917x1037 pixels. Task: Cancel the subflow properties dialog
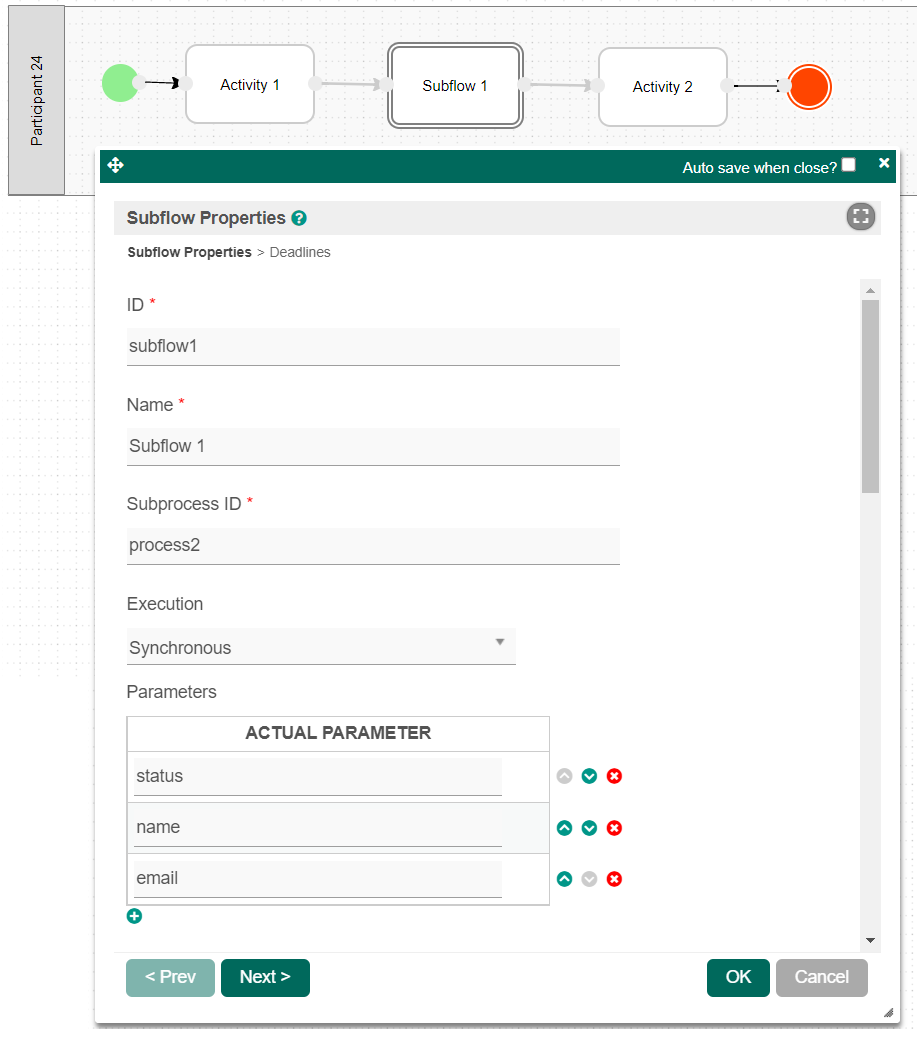(x=821, y=977)
